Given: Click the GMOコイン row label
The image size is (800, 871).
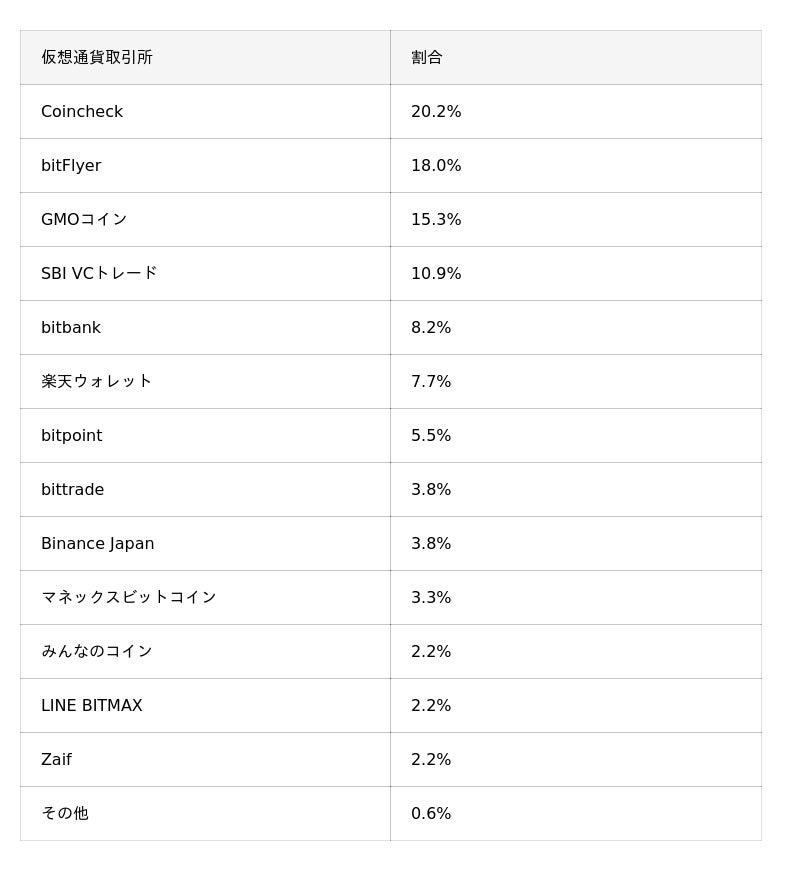Looking at the screenshot, I should point(84,219).
